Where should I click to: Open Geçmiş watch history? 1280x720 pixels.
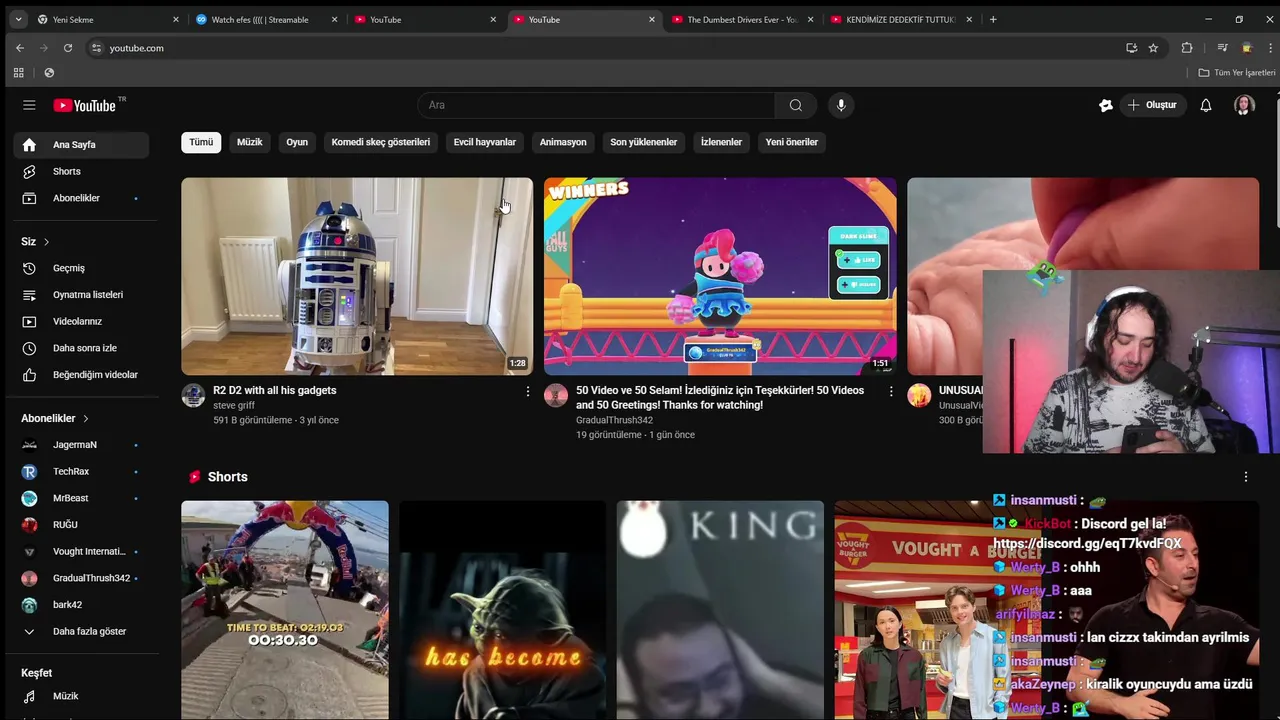(81, 268)
